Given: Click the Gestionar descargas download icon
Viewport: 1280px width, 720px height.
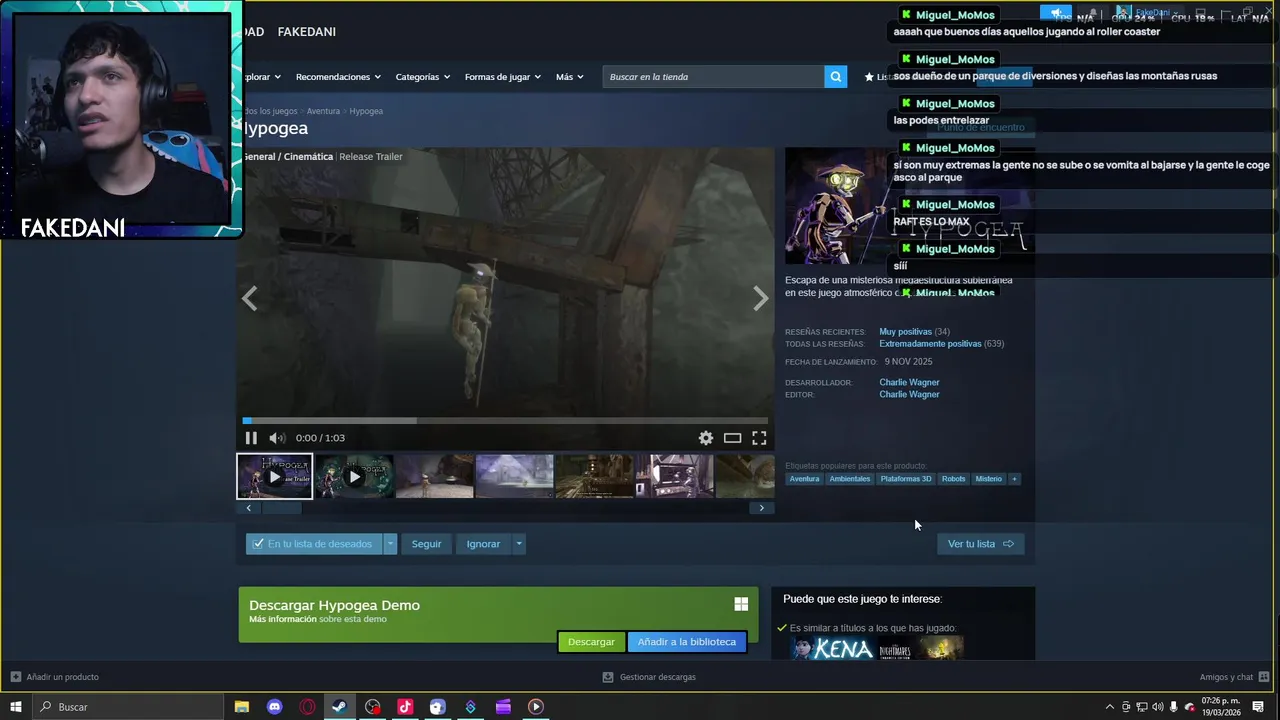Looking at the screenshot, I should click(x=608, y=677).
